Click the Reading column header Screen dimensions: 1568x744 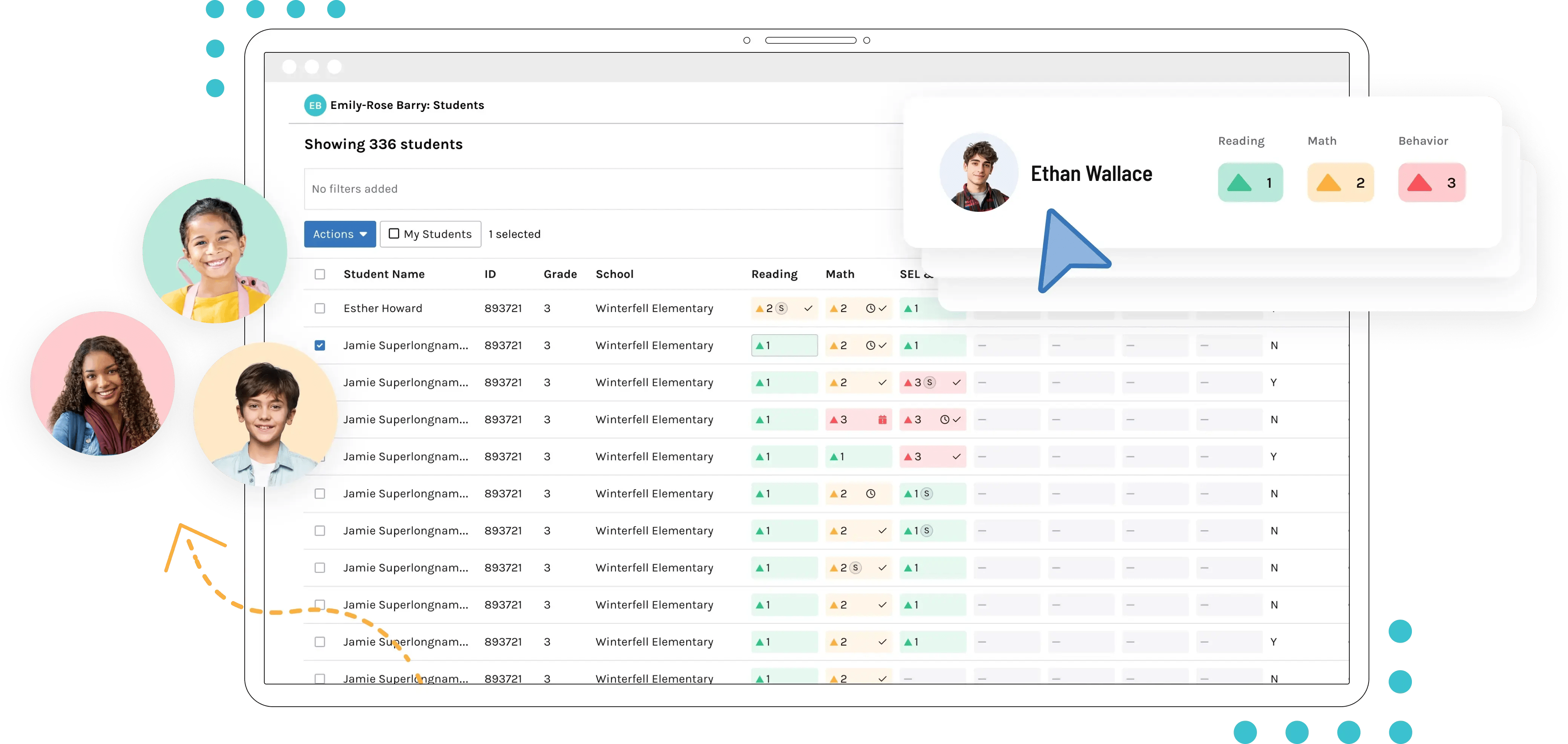pyautogui.click(x=774, y=274)
